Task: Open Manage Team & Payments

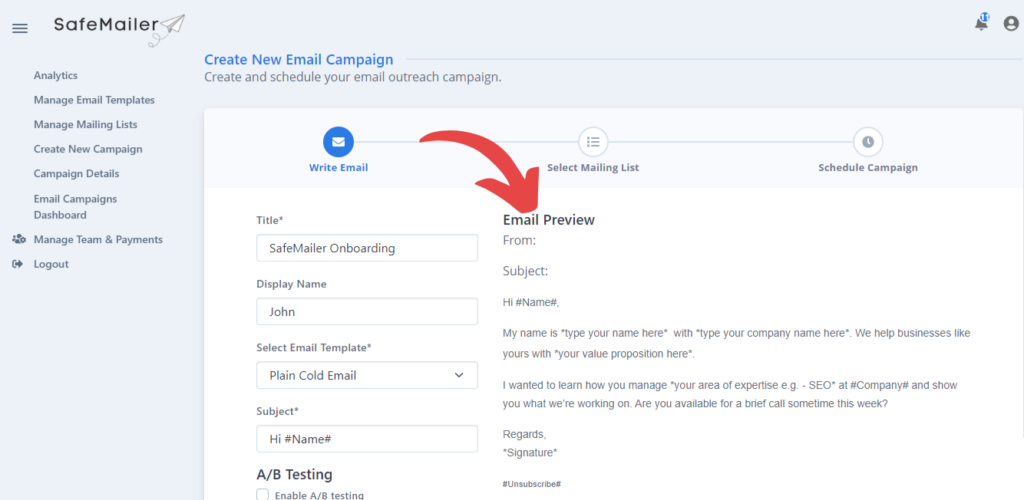Action: click(98, 240)
